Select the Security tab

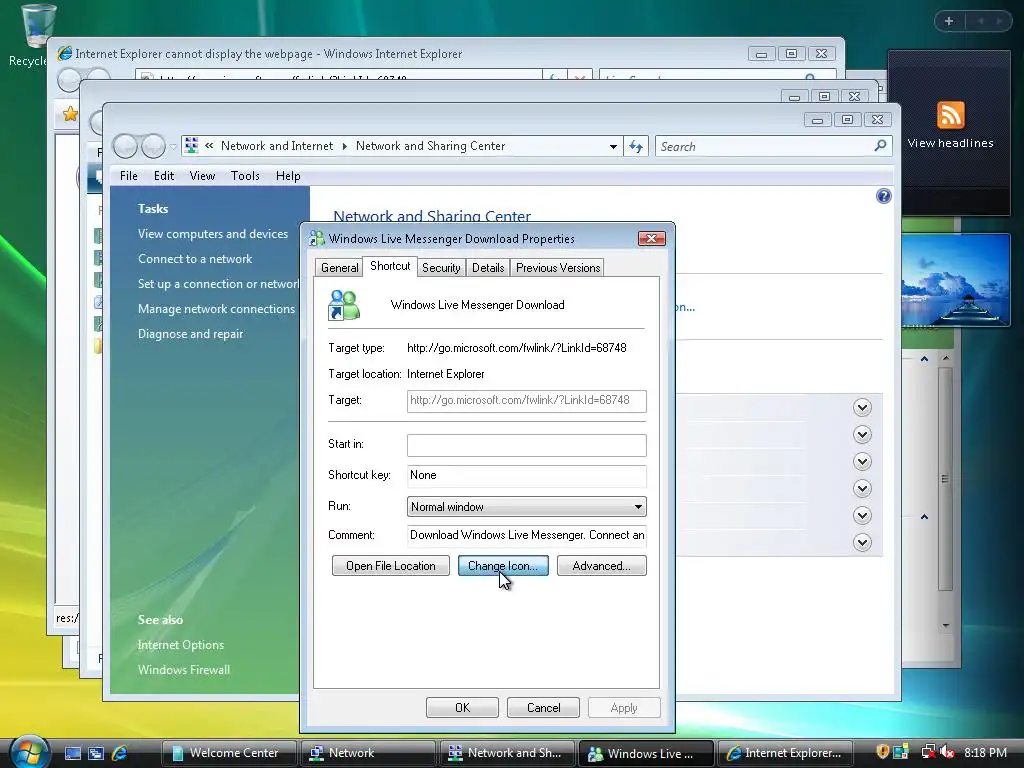[x=441, y=268]
